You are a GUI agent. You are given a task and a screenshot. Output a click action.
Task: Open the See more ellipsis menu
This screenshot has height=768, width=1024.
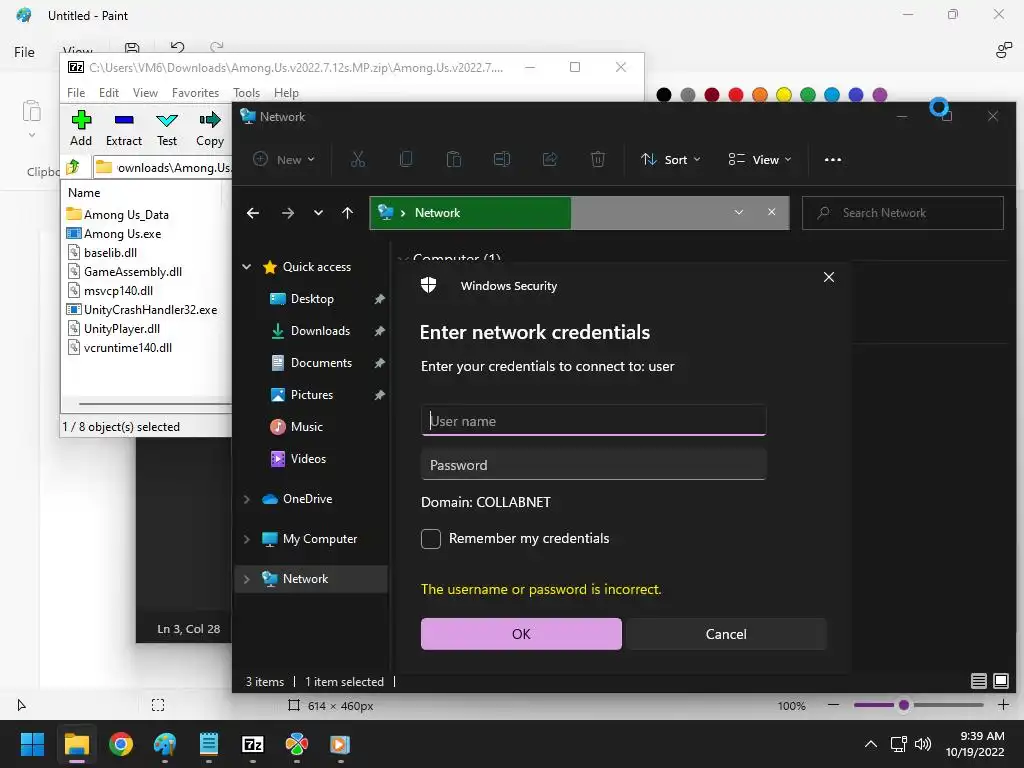tap(833, 159)
